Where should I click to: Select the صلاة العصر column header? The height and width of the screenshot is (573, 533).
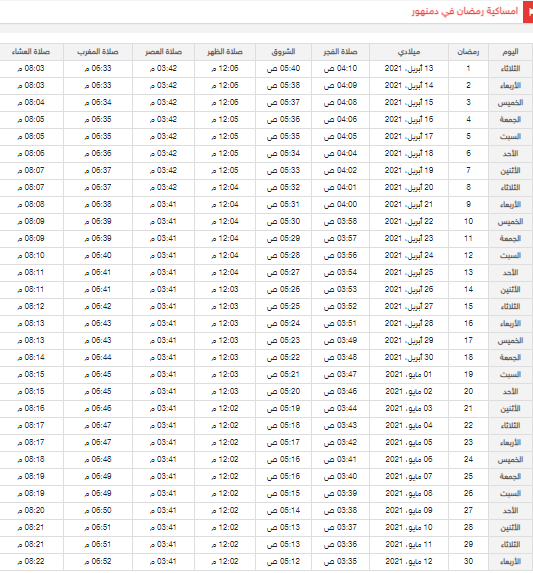pos(163,52)
